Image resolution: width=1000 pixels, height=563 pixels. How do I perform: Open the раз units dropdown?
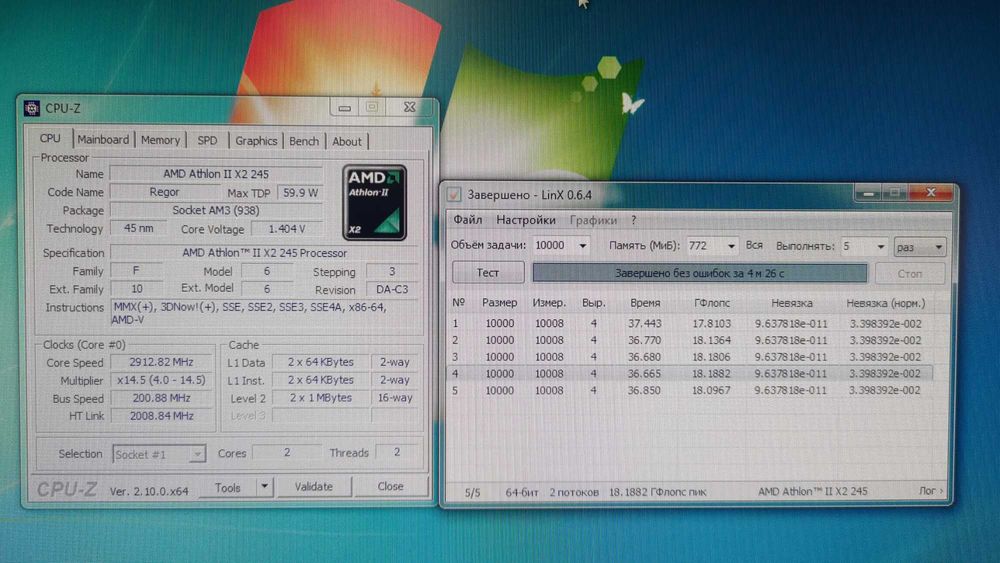coord(919,247)
